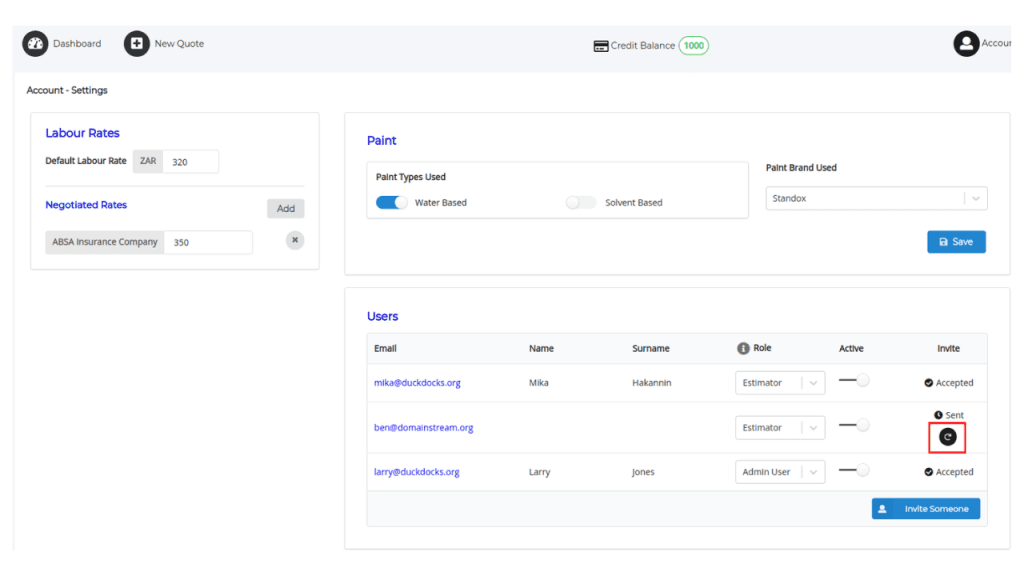Open the ben@domainstream.org email link
Screen dimensions: 1024x576
(423, 428)
